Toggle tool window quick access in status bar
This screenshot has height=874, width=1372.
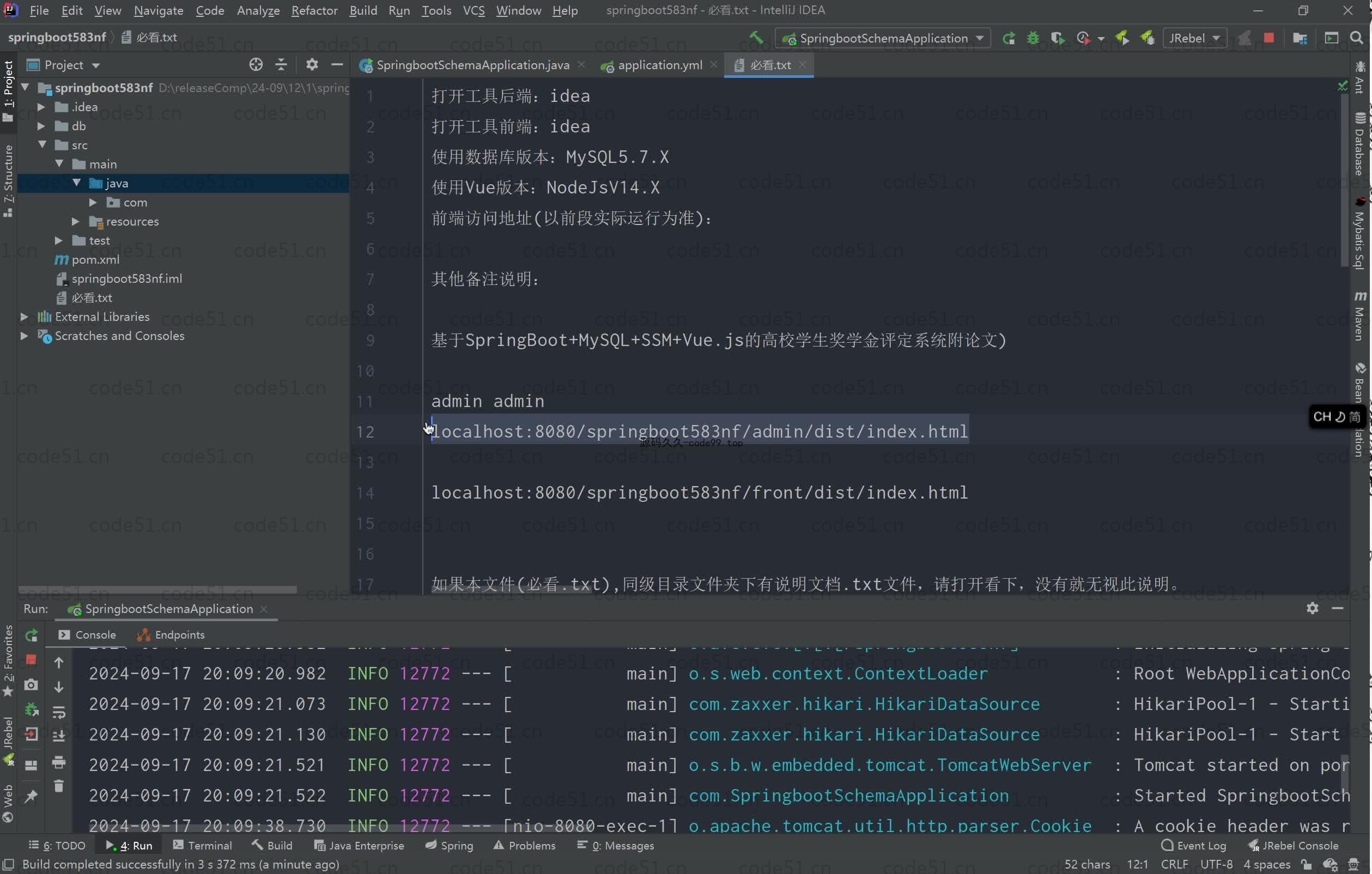8,864
